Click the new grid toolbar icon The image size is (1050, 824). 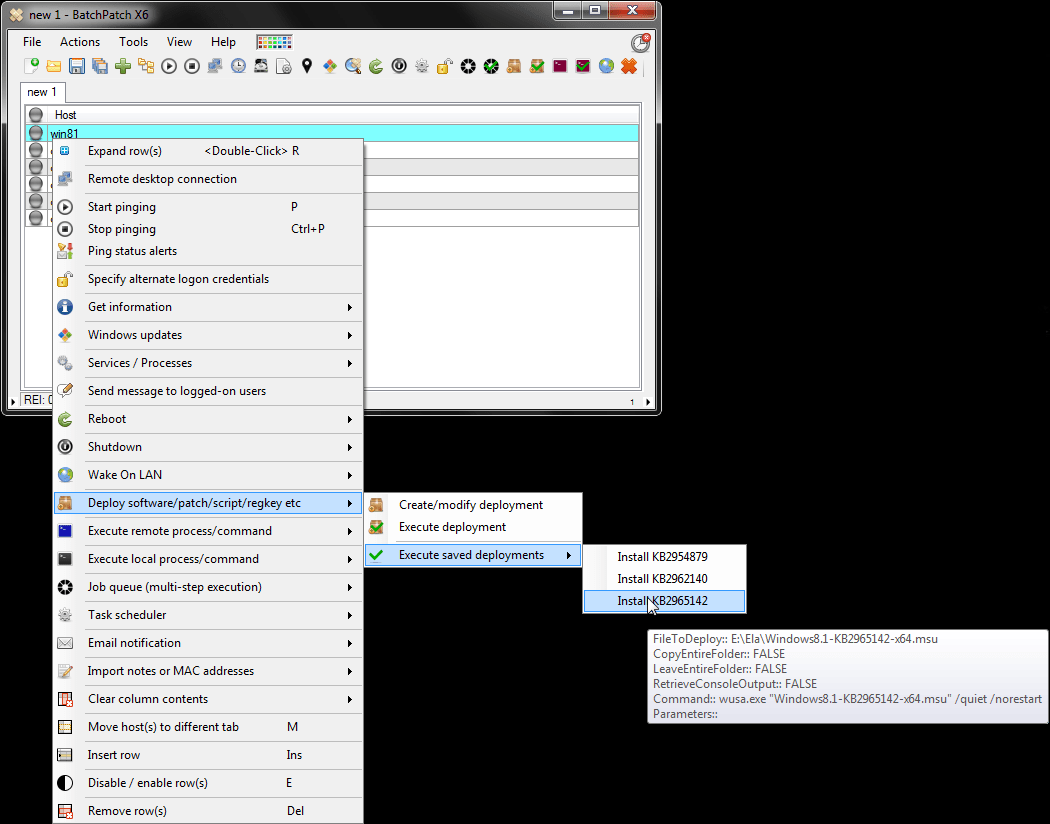coord(31,66)
